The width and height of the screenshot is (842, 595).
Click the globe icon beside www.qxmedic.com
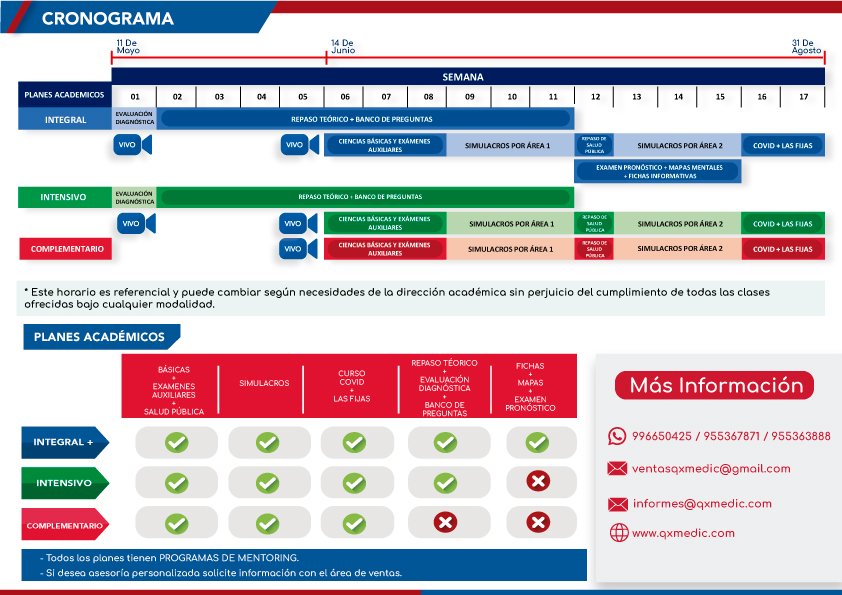tap(619, 533)
